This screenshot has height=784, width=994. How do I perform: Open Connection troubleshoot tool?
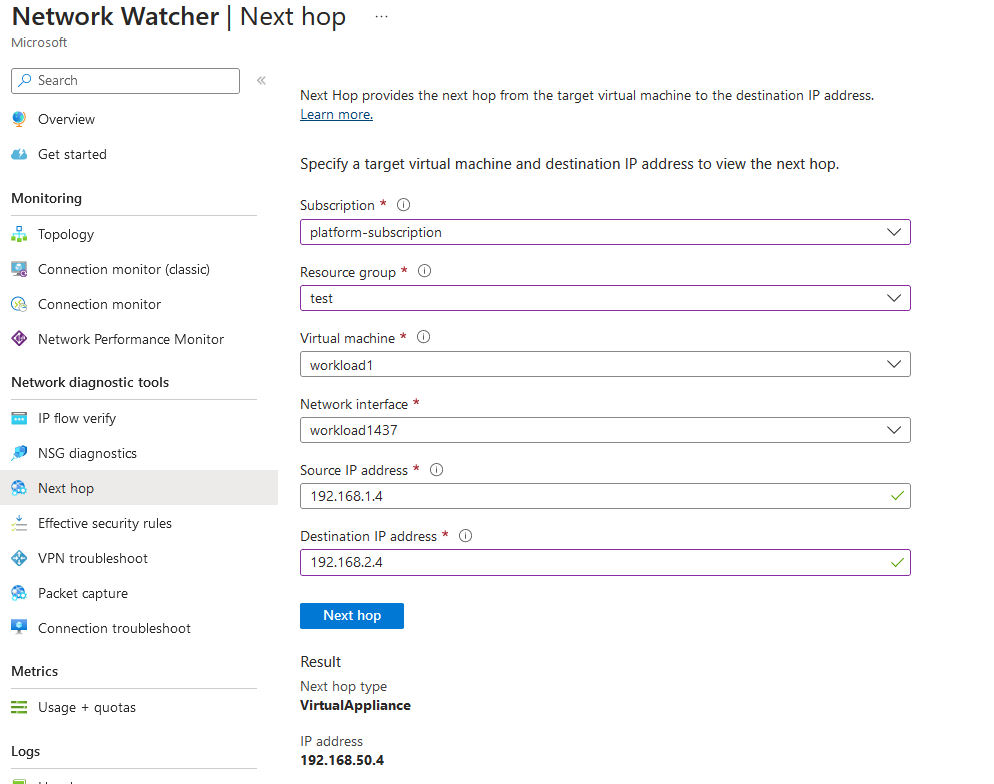point(114,628)
